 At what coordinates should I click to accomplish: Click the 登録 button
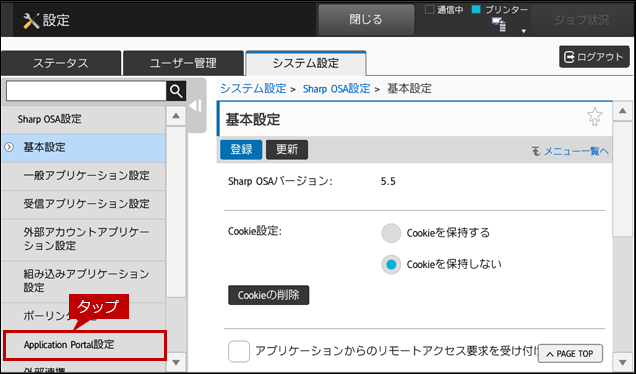point(241,150)
